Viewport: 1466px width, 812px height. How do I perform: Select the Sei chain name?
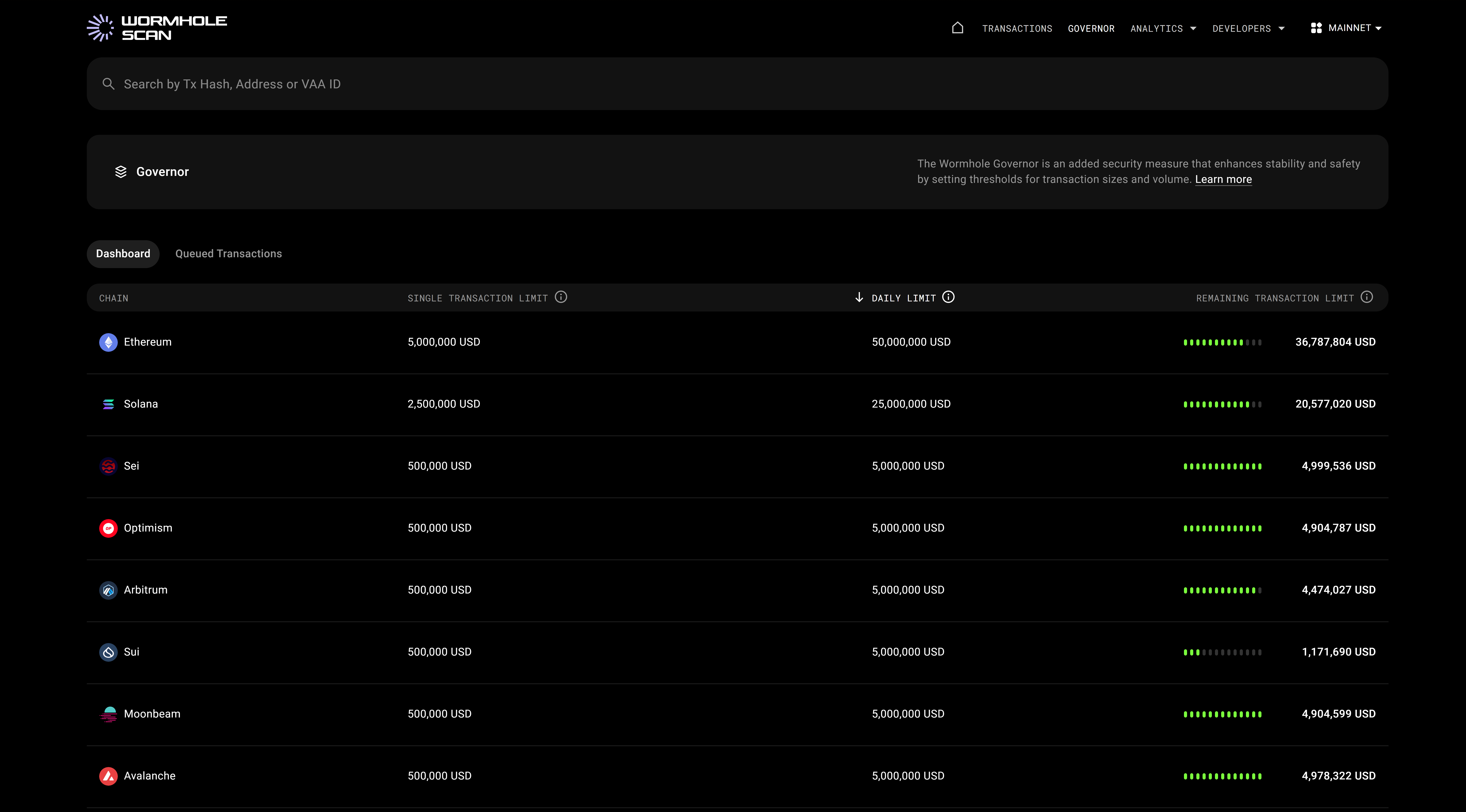click(132, 466)
